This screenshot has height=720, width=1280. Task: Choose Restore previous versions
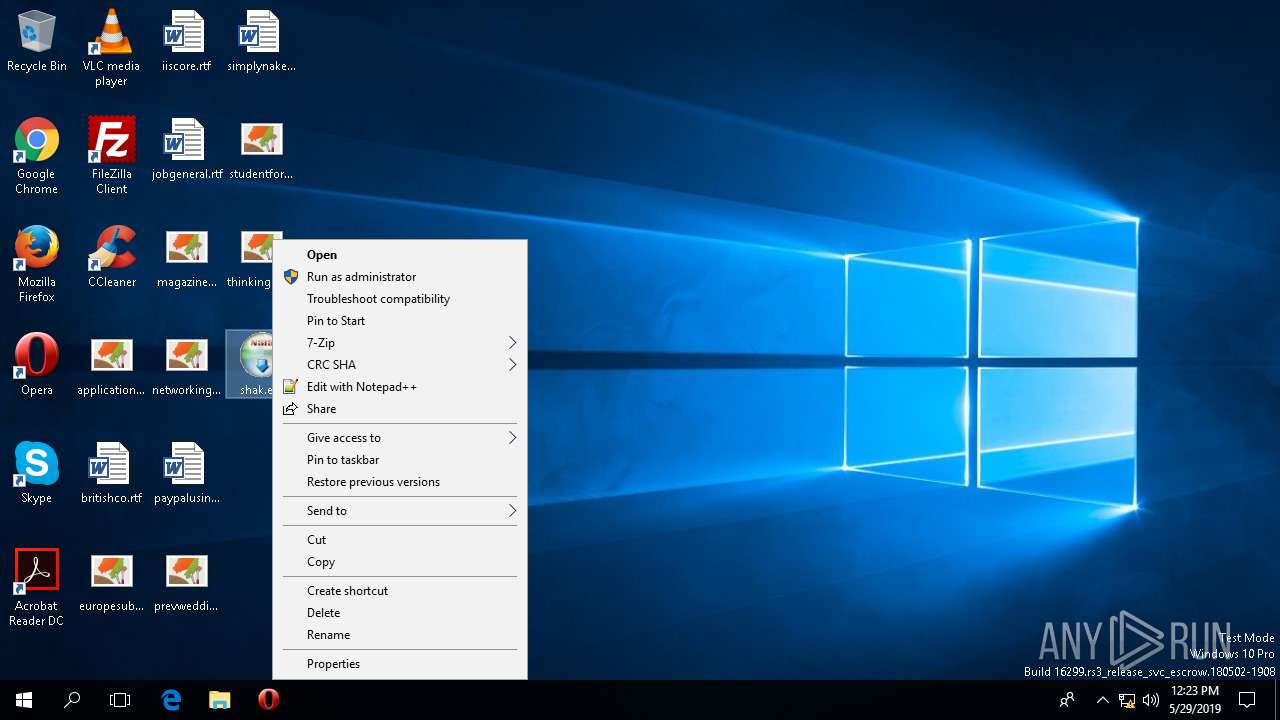pyautogui.click(x=400, y=482)
